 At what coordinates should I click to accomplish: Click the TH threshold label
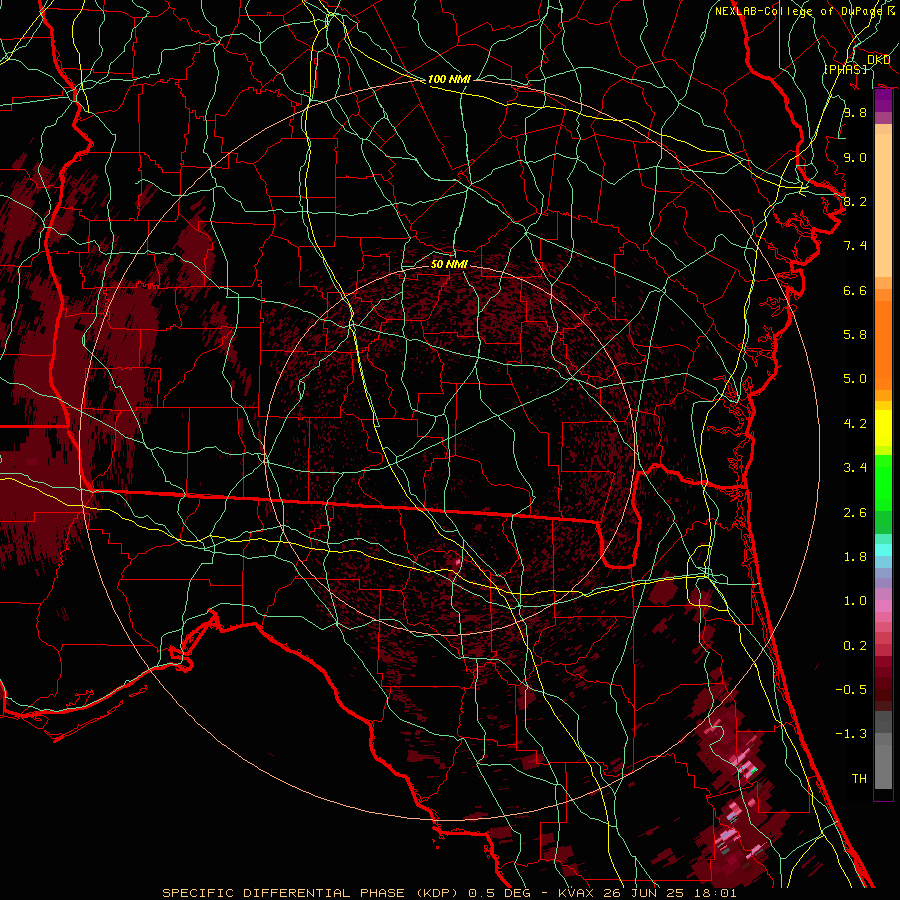coord(859,779)
